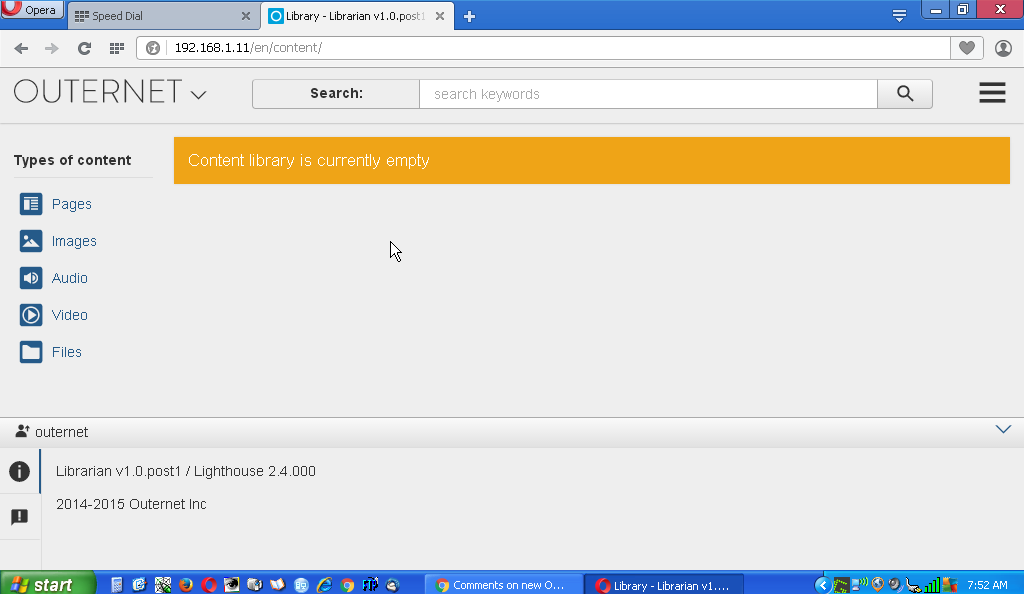Open the hamburger menu icon
This screenshot has width=1024, height=594.
tap(991, 93)
